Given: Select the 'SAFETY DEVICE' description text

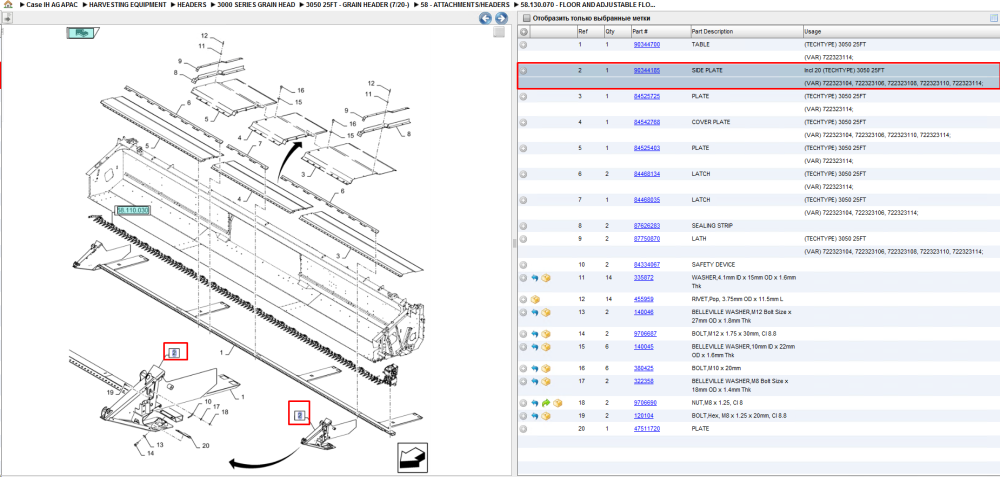Looking at the screenshot, I should click(713, 265).
